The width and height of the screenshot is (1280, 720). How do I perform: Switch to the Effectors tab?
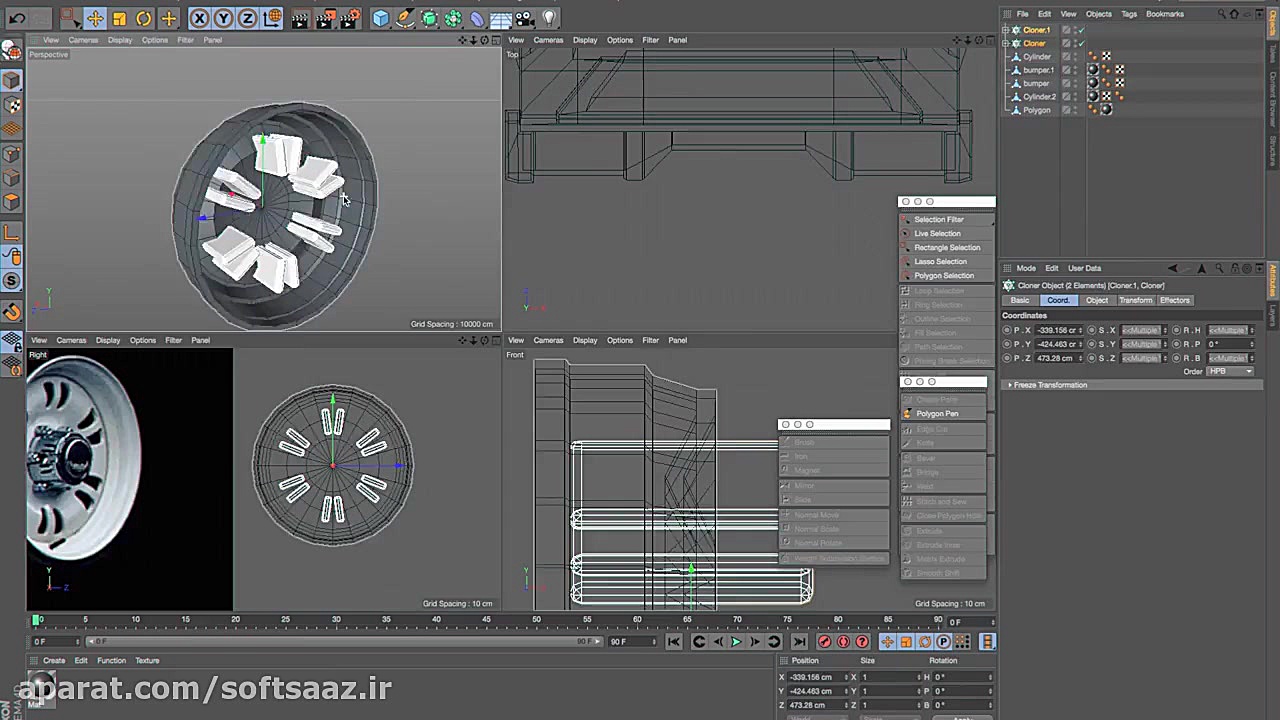(x=1174, y=300)
